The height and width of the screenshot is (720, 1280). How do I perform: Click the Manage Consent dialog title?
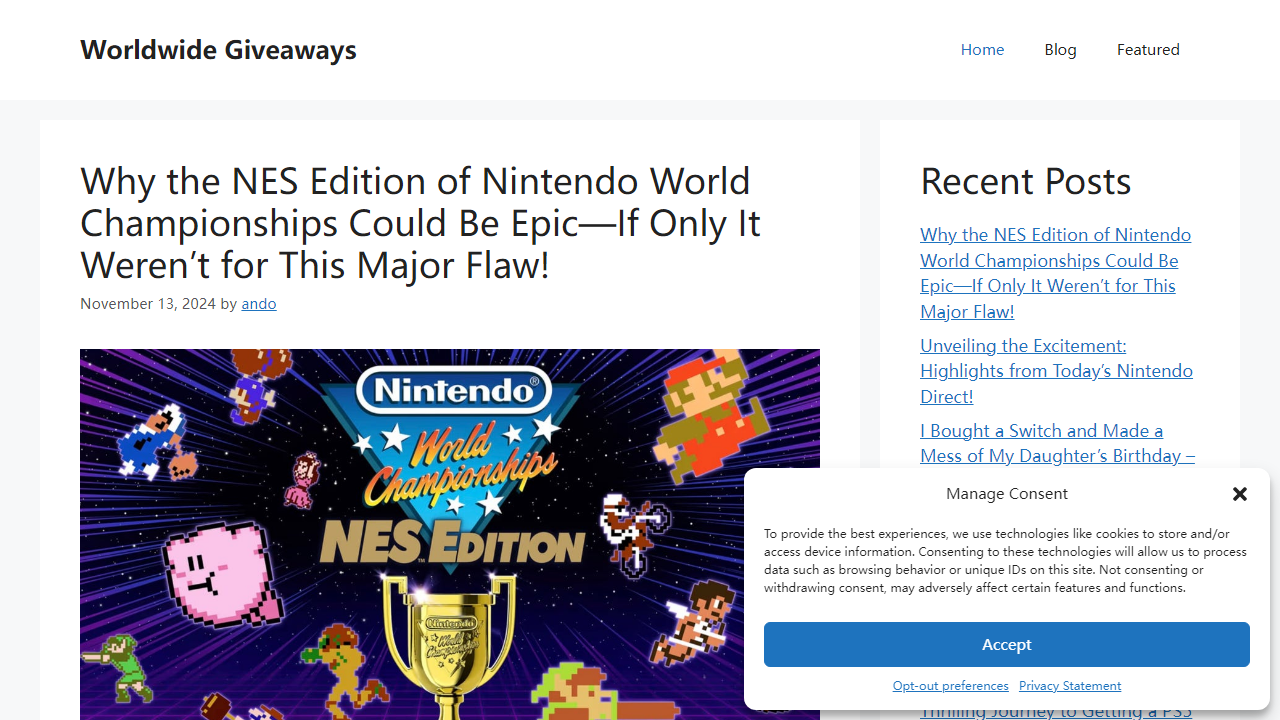point(1006,493)
